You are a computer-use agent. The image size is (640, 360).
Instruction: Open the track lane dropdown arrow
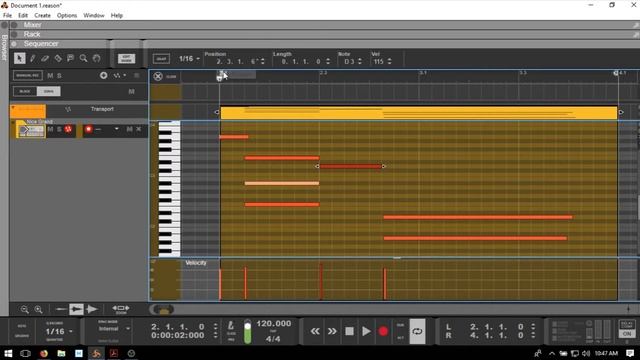point(117,129)
